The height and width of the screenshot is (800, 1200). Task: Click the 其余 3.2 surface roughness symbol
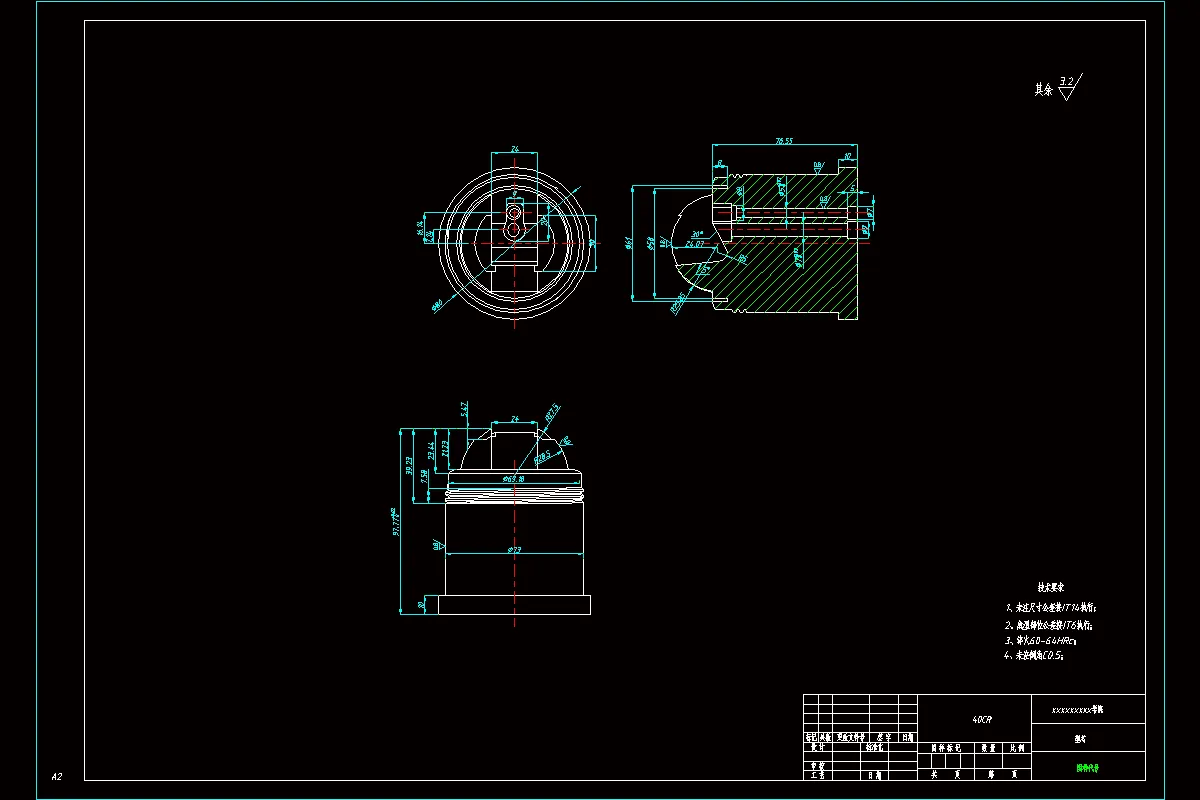pyautogui.click(x=1059, y=88)
